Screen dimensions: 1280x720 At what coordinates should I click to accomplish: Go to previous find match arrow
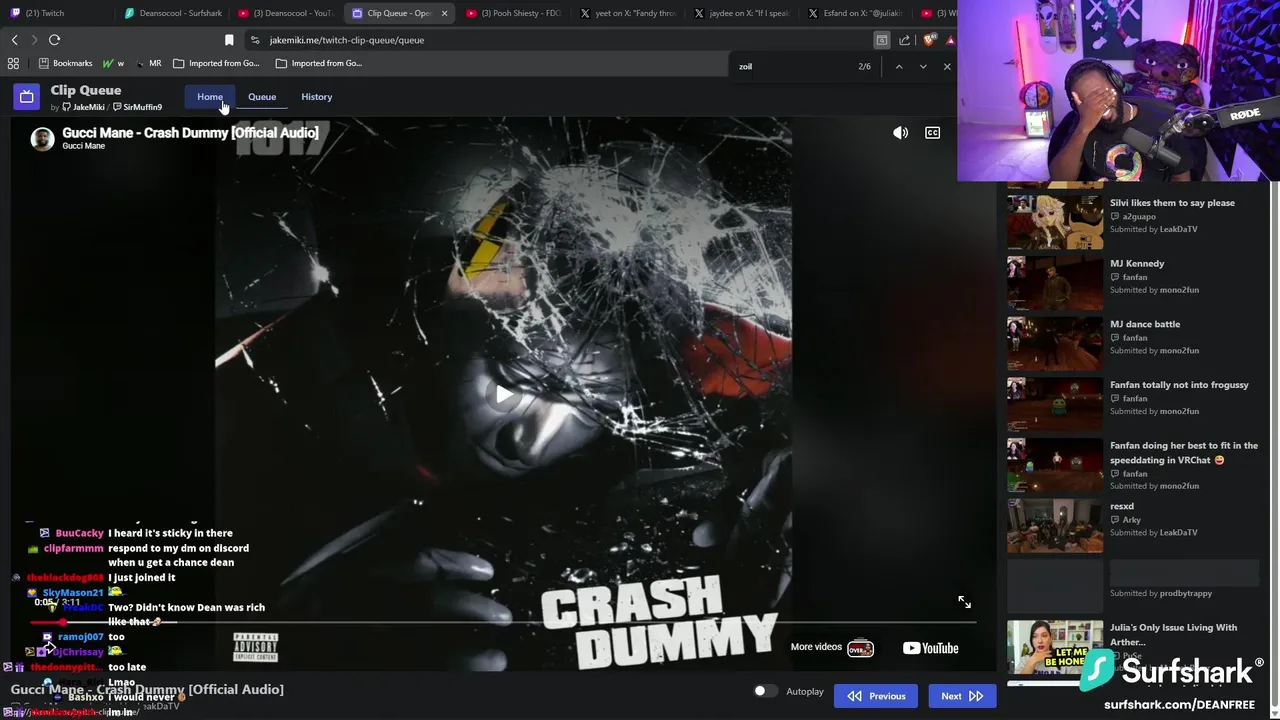(x=899, y=66)
